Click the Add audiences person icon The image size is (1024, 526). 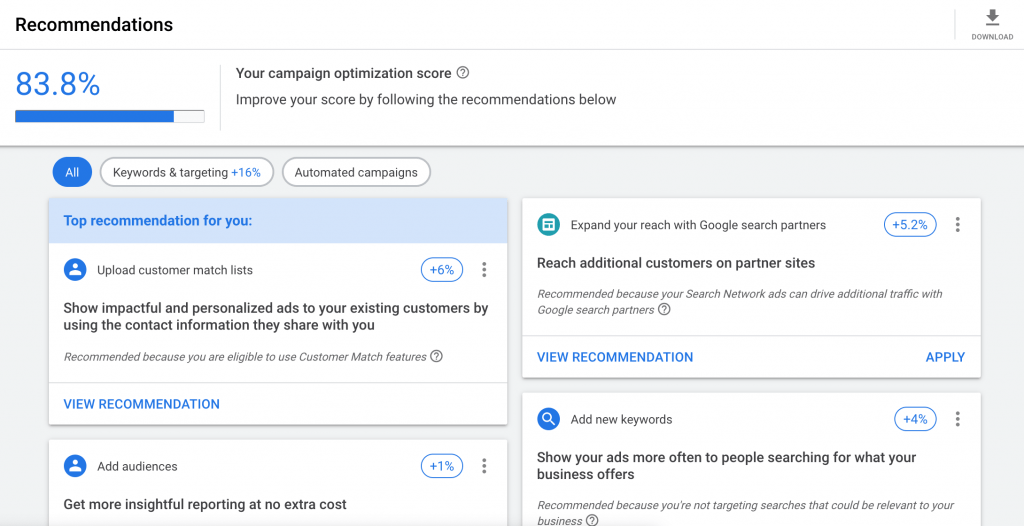tap(75, 466)
